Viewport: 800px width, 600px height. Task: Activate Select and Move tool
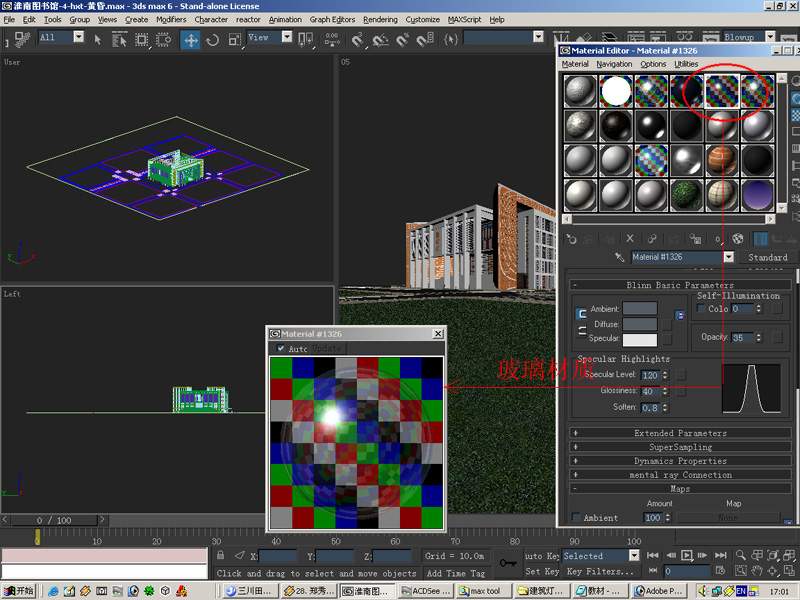click(191, 39)
